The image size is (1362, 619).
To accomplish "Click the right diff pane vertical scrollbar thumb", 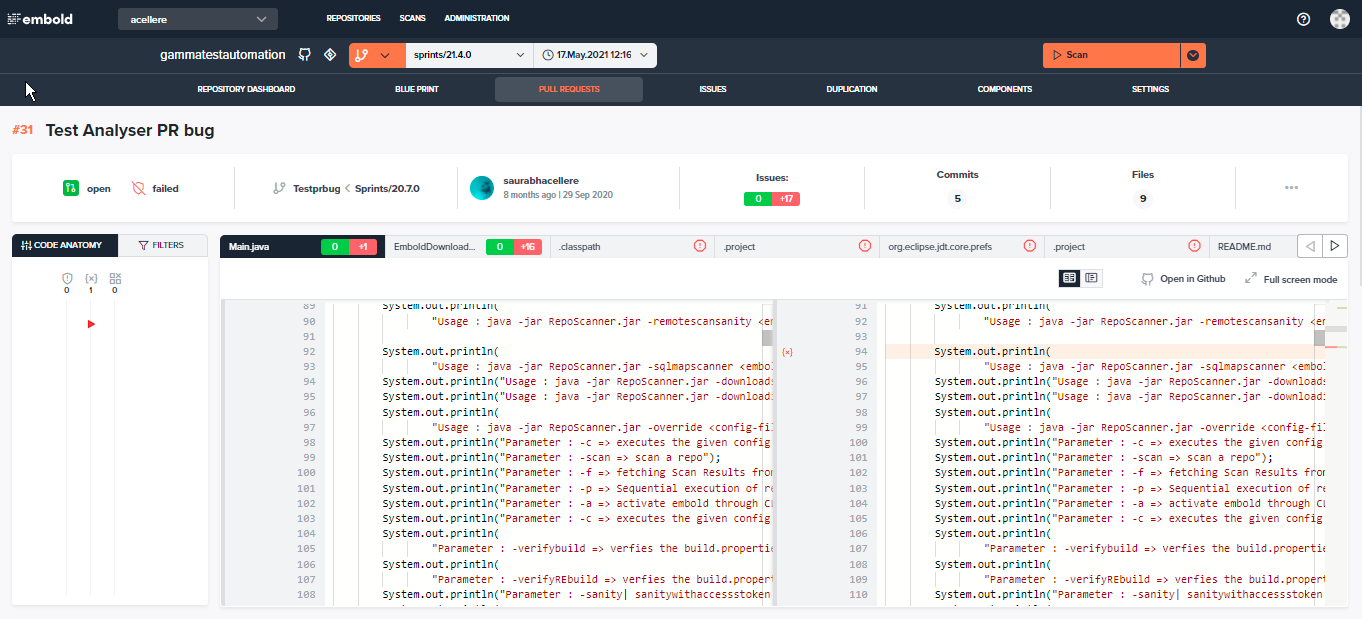I will point(1319,338).
